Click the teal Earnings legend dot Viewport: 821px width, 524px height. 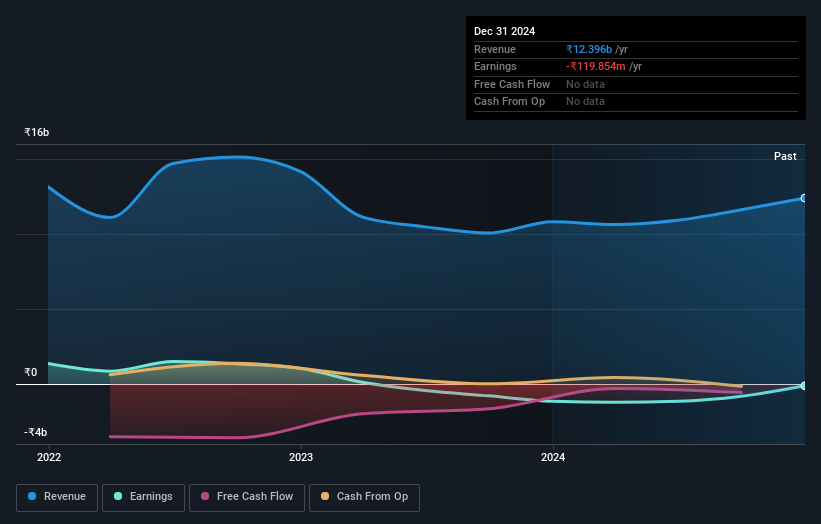coord(118,496)
